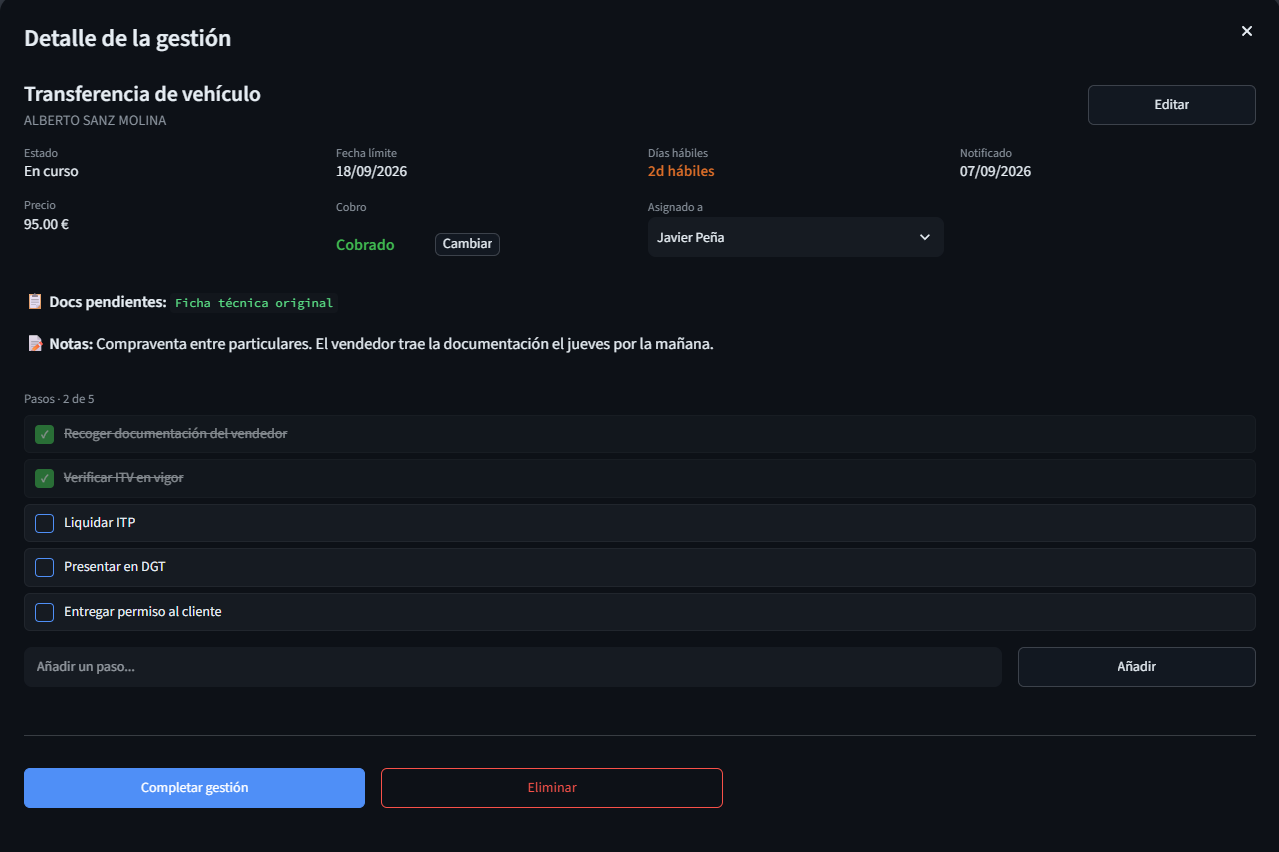
Task: Check the Presentar en DGT step
Action: tap(44, 567)
